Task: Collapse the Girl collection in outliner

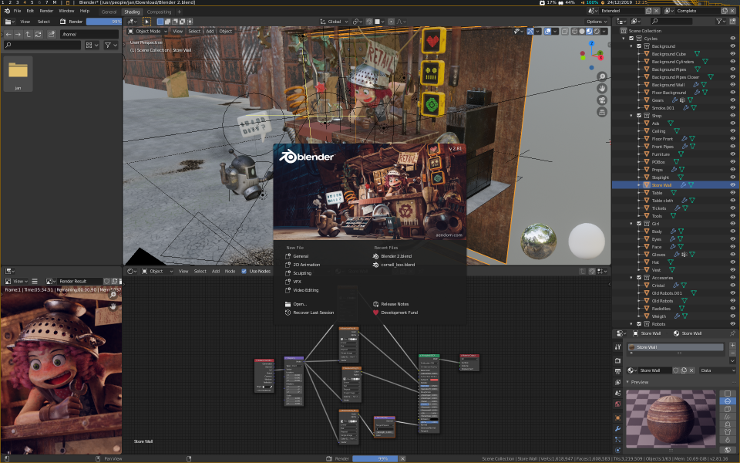Action: point(631,224)
